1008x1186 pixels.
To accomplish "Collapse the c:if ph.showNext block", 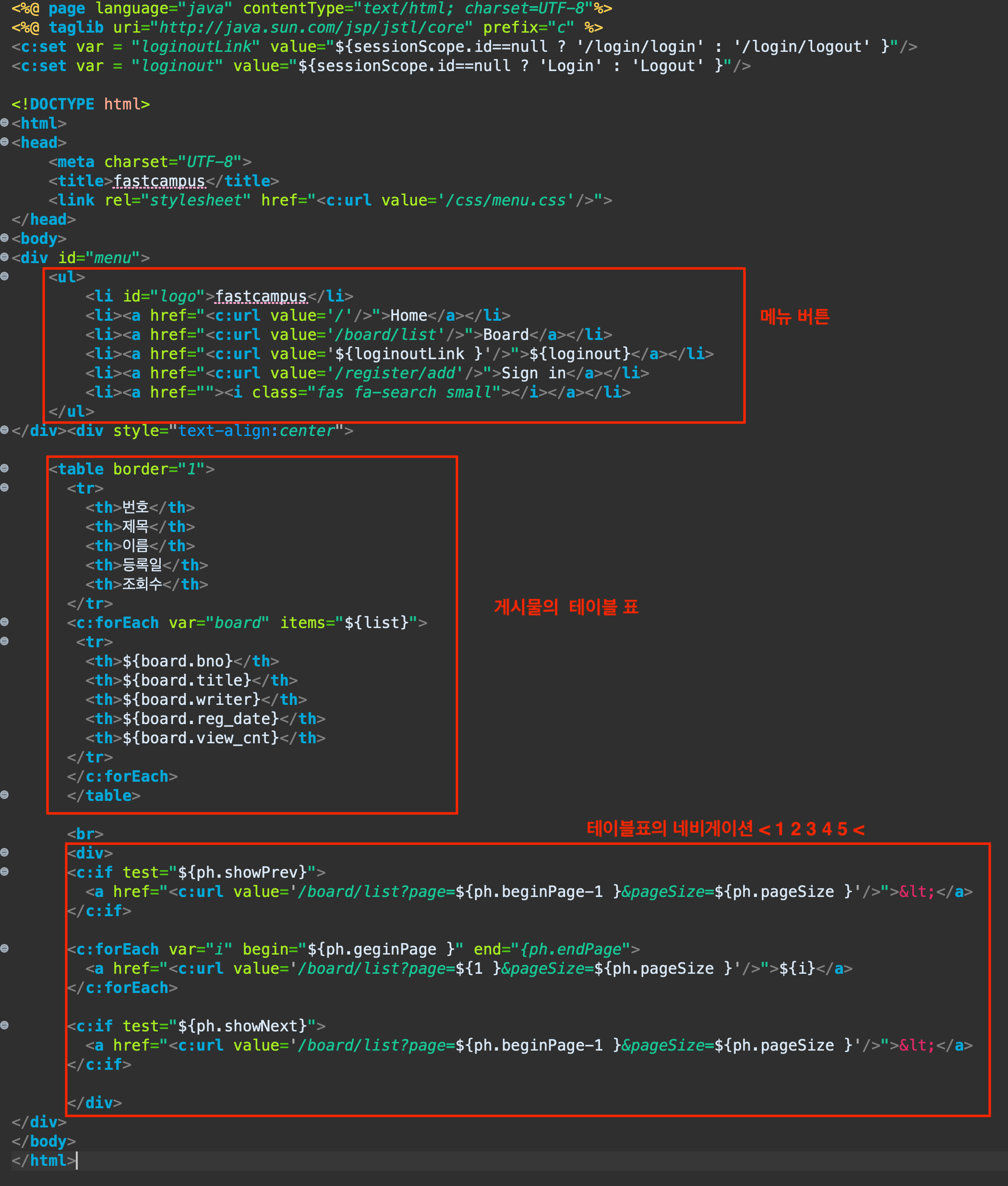I will point(5,1026).
